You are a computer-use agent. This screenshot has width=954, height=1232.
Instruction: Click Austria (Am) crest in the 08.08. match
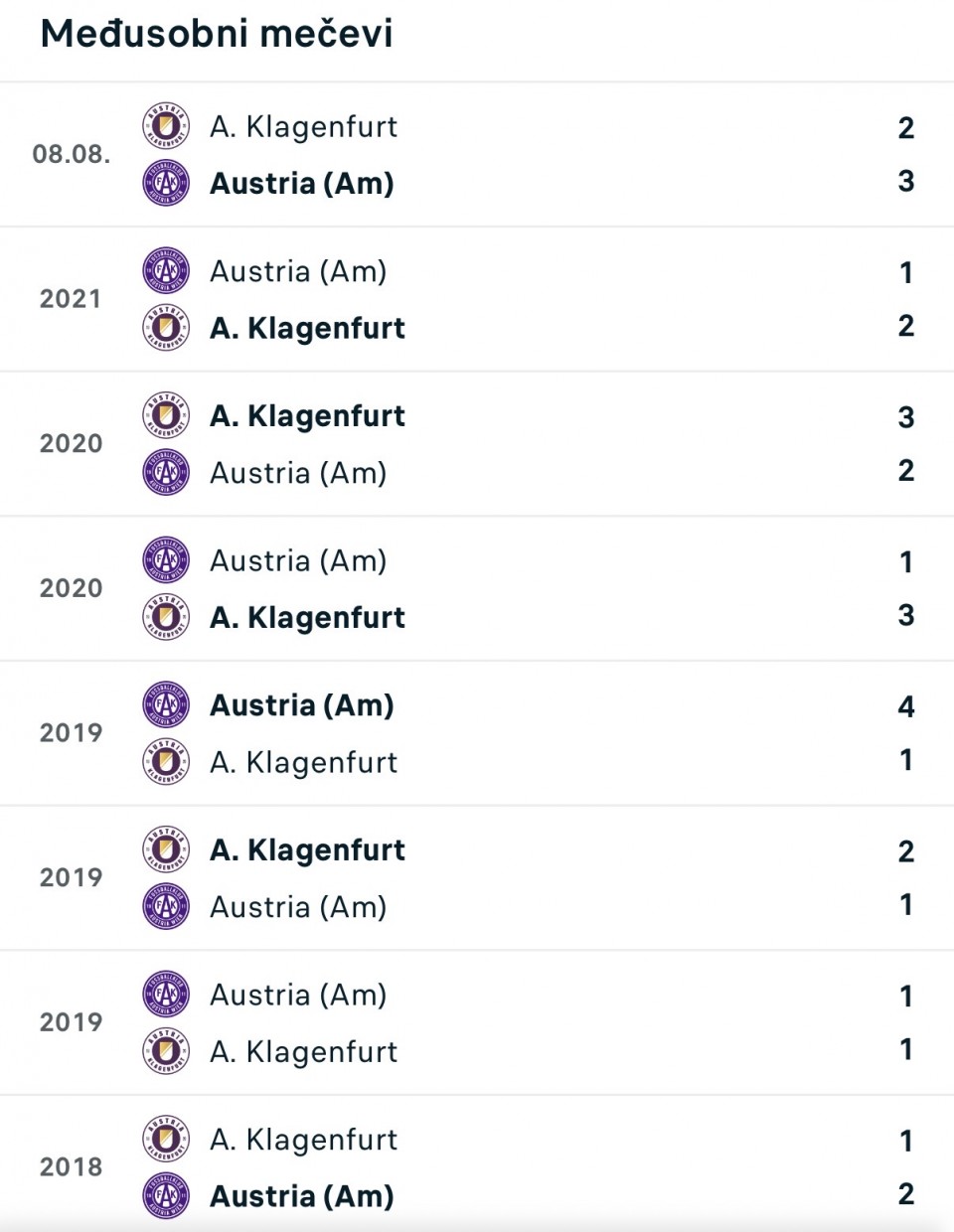tap(166, 183)
